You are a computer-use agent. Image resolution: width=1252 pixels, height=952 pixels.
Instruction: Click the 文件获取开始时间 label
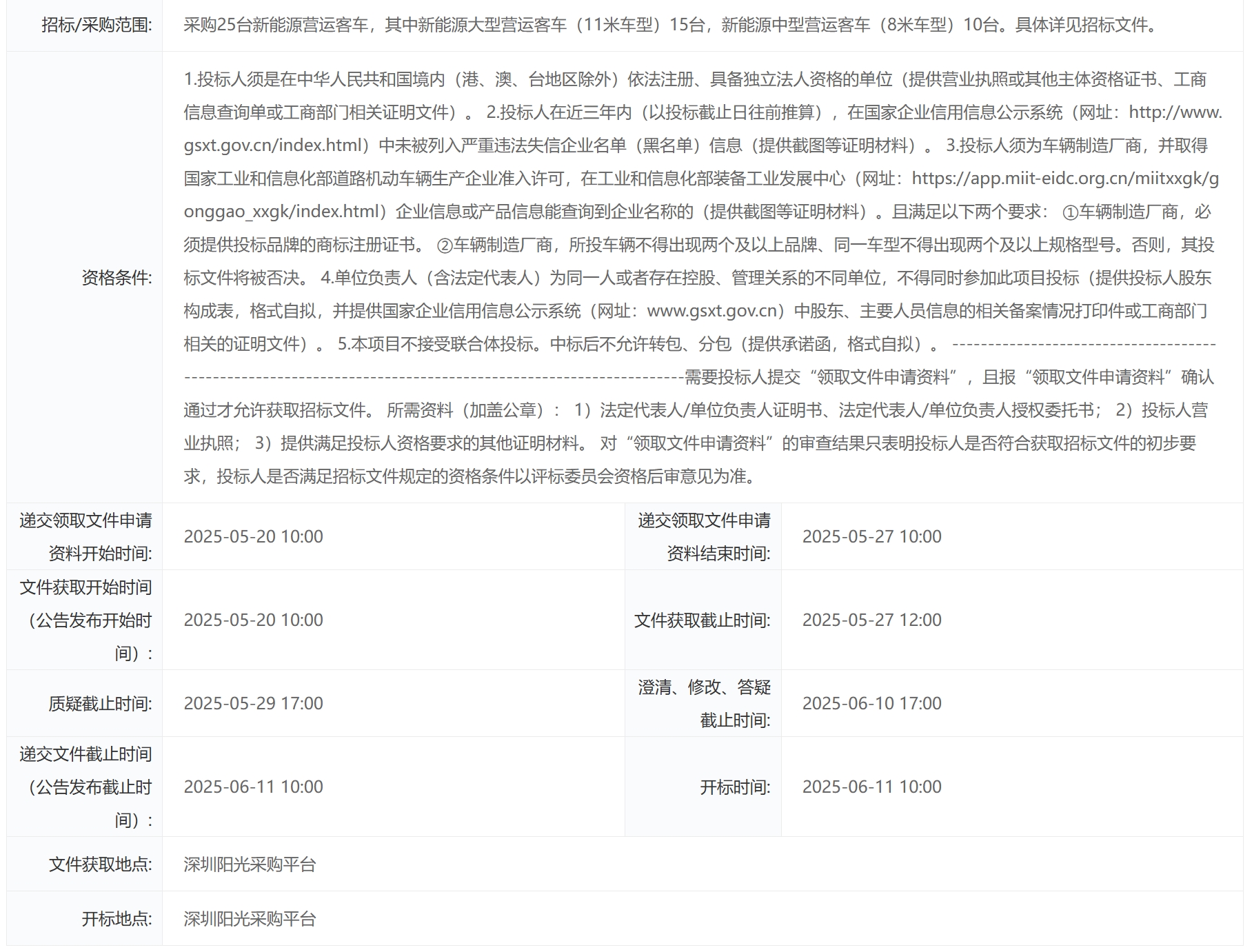tap(85, 620)
